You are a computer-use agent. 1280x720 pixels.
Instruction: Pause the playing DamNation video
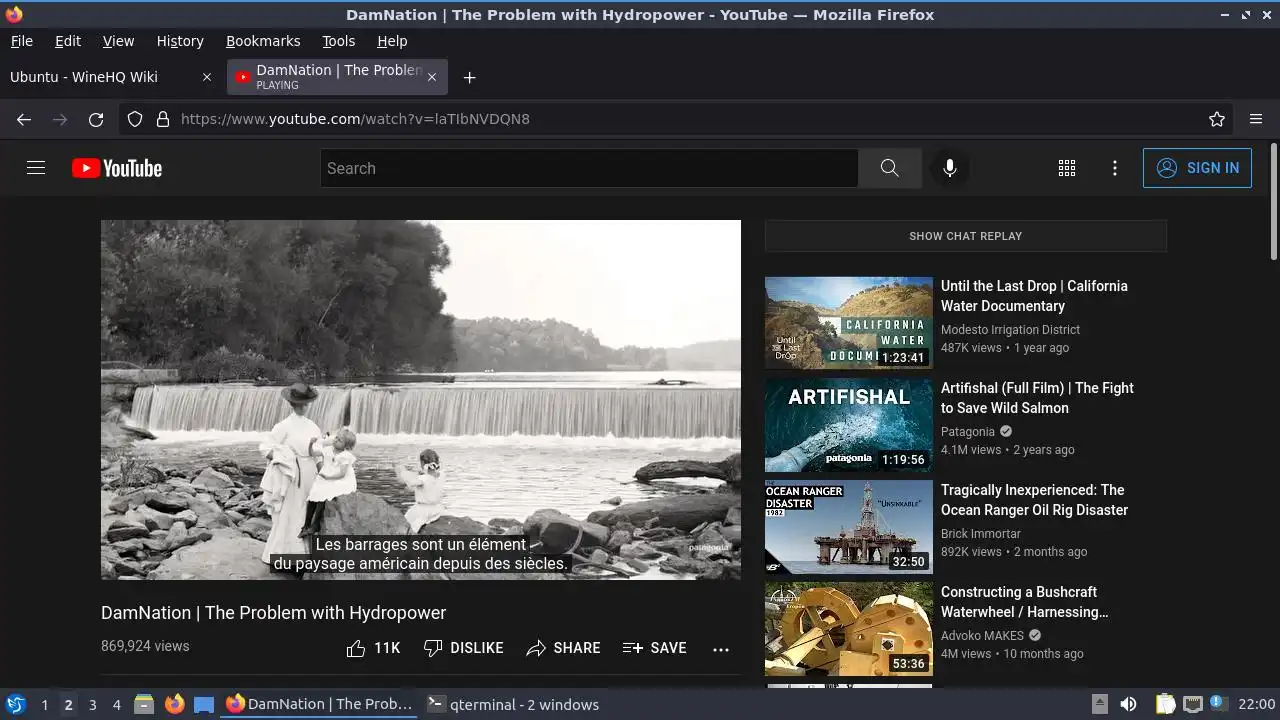421,400
